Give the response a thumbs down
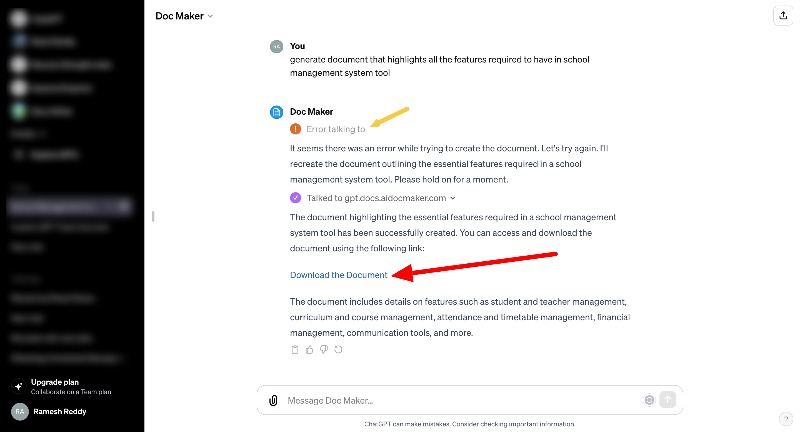This screenshot has width=800, height=432. coord(324,349)
